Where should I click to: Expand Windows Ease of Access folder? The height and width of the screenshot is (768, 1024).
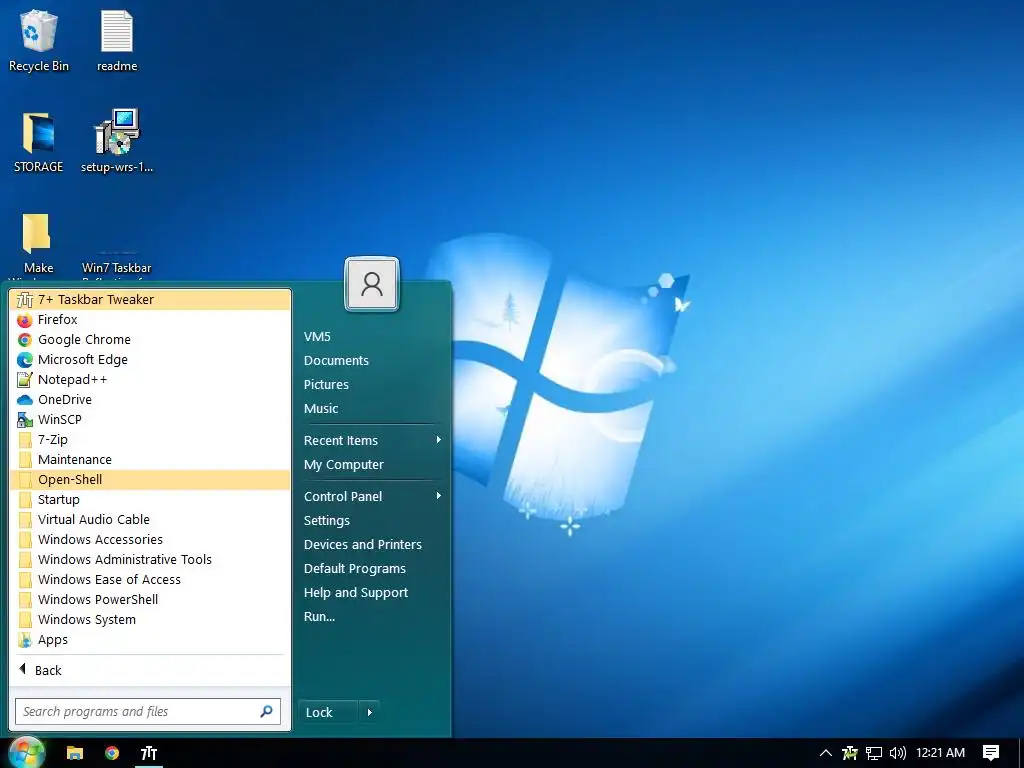coord(150,580)
